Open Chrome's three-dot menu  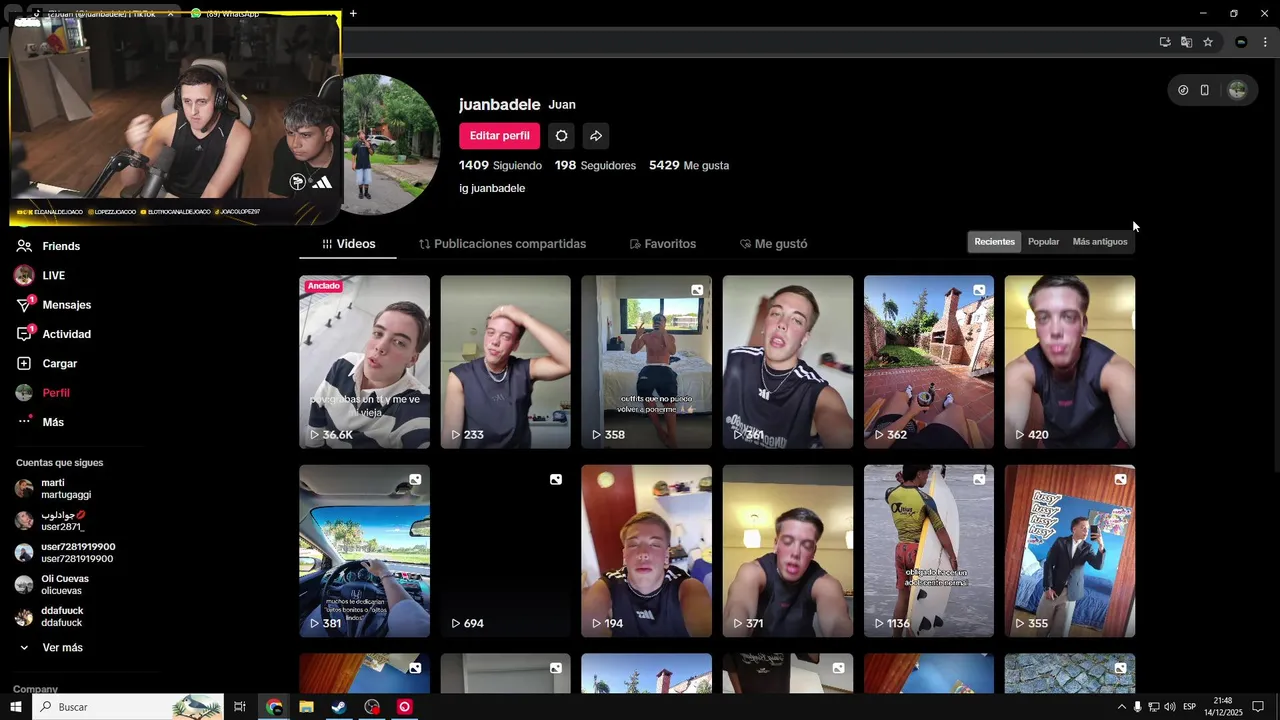click(1265, 42)
